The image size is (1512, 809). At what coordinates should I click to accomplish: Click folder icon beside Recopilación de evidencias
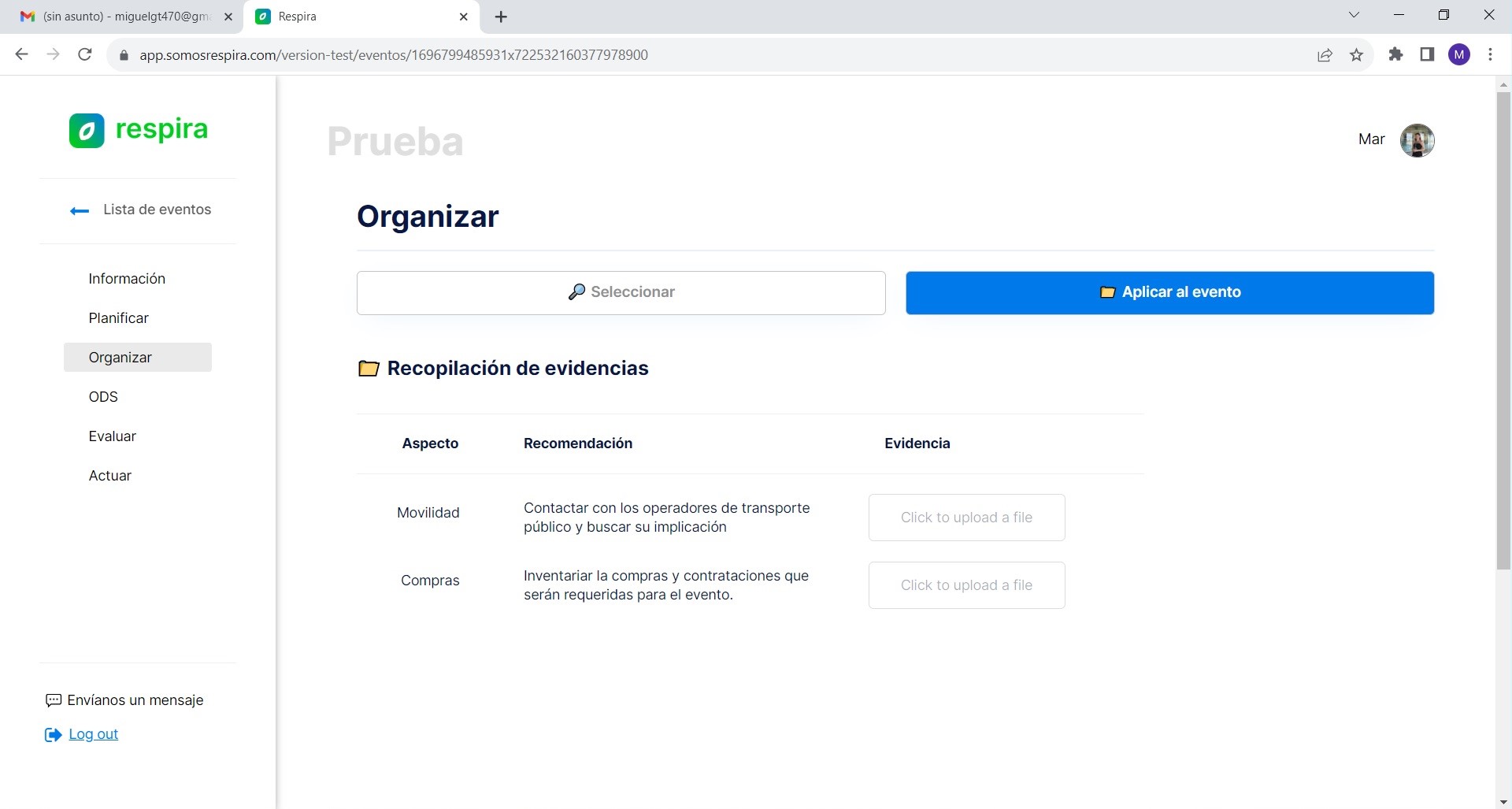(369, 369)
